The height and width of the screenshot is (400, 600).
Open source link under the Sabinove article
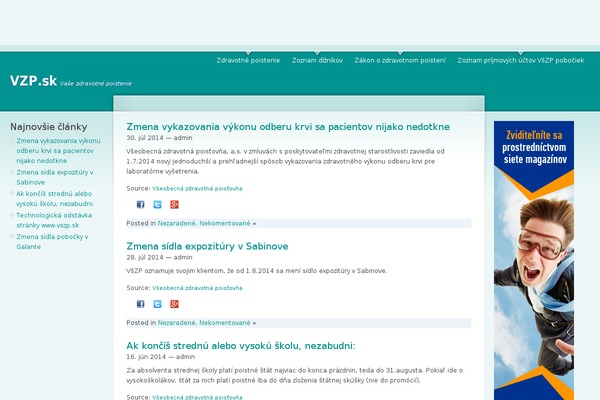click(197, 288)
